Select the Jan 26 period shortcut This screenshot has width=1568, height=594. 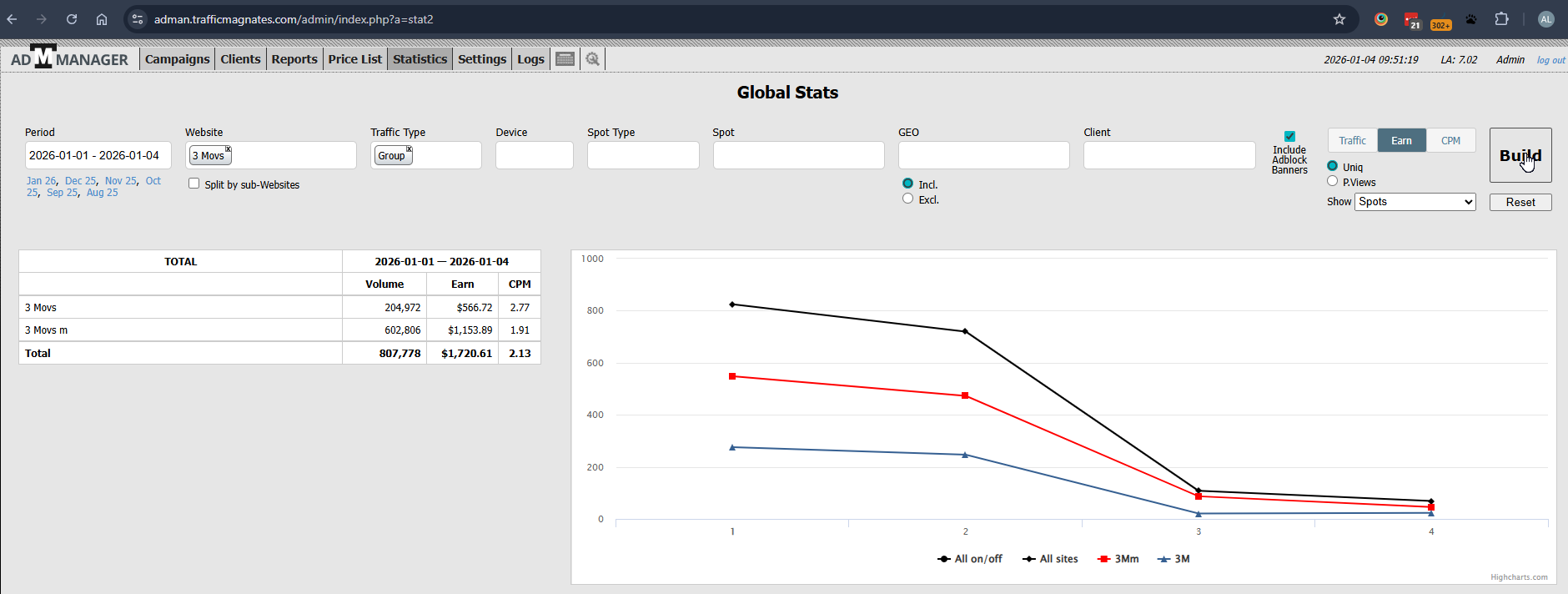(x=41, y=181)
